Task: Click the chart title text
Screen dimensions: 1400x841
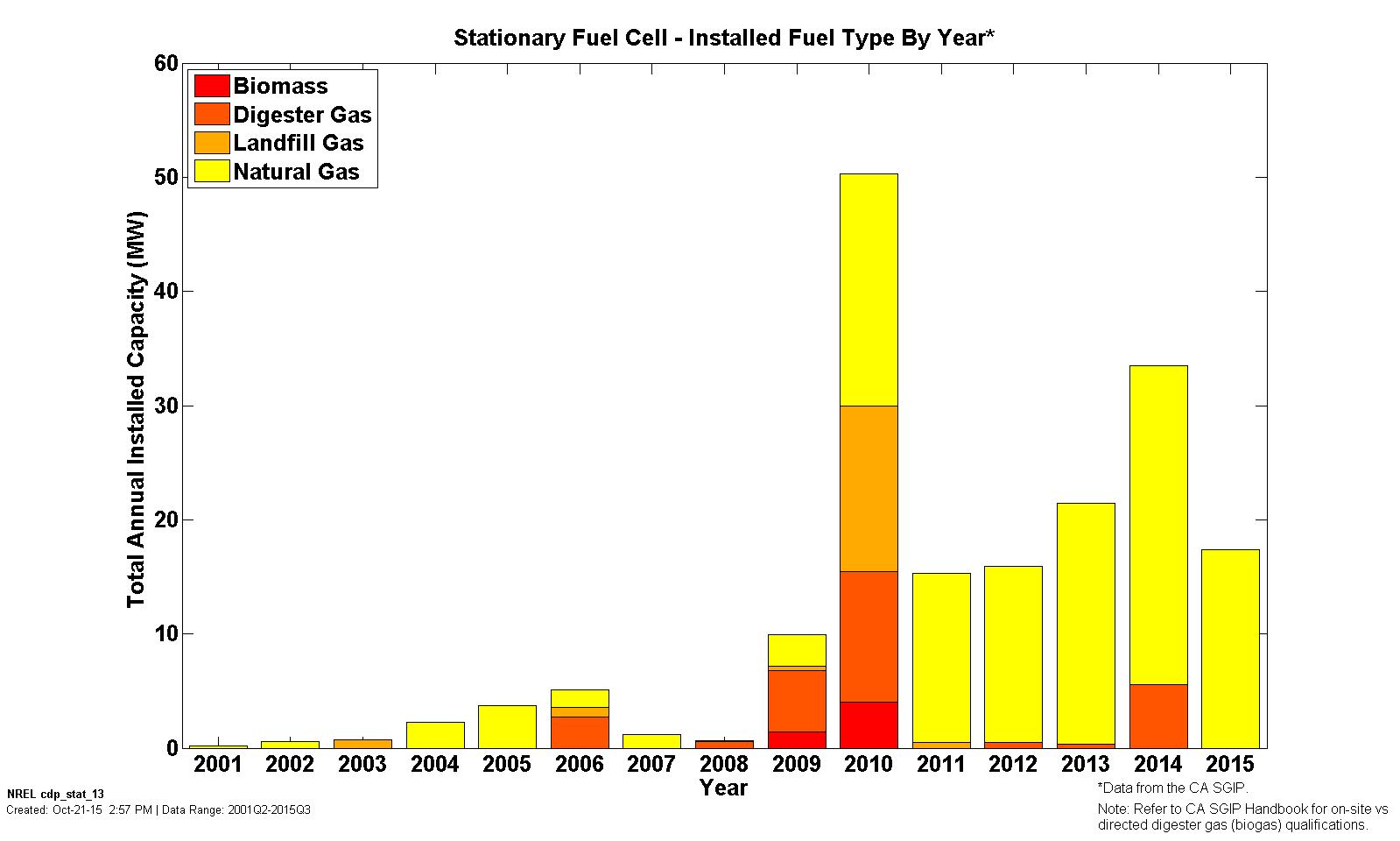Action: (723, 39)
